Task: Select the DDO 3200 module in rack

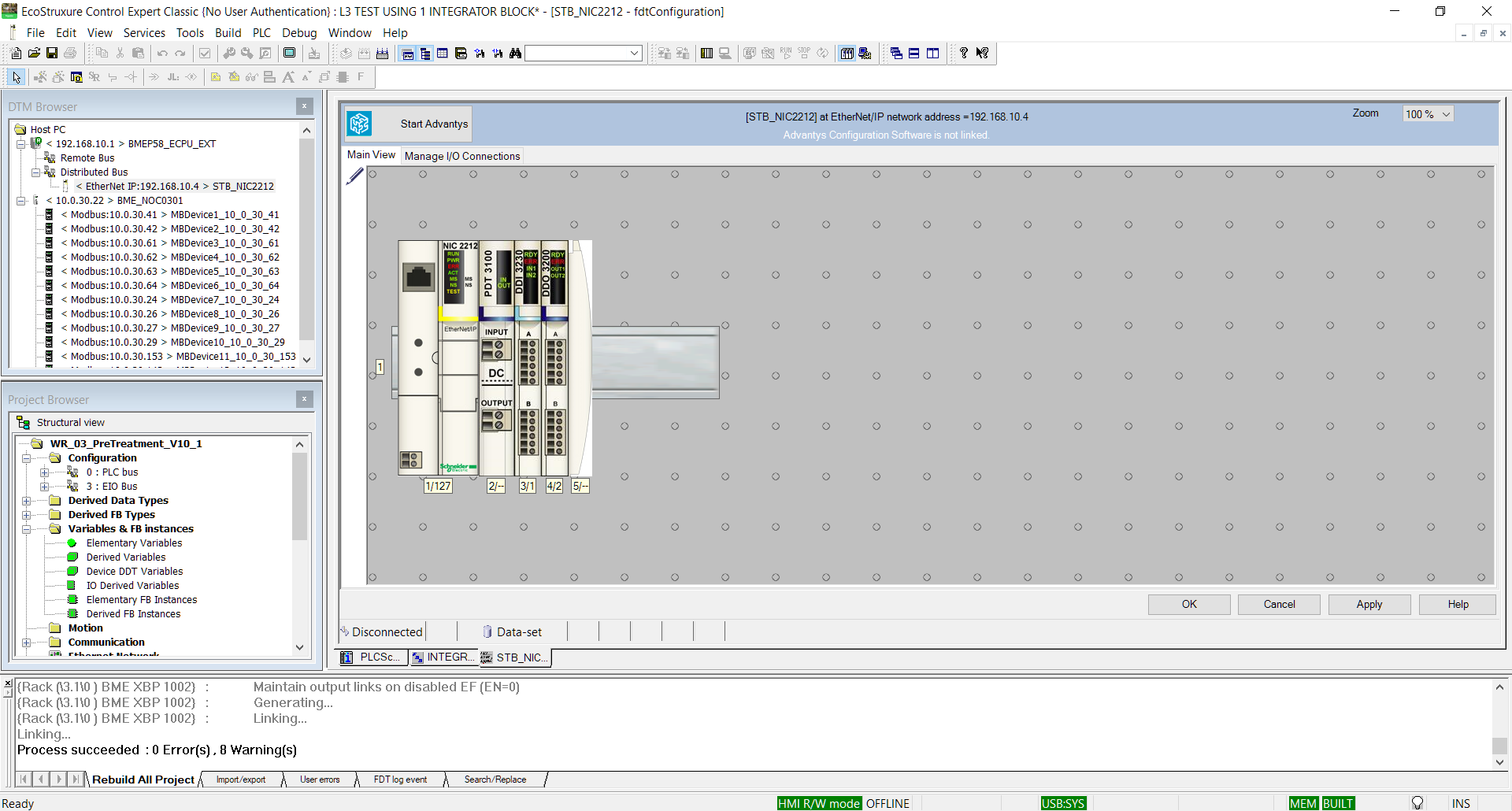Action: pos(555,358)
